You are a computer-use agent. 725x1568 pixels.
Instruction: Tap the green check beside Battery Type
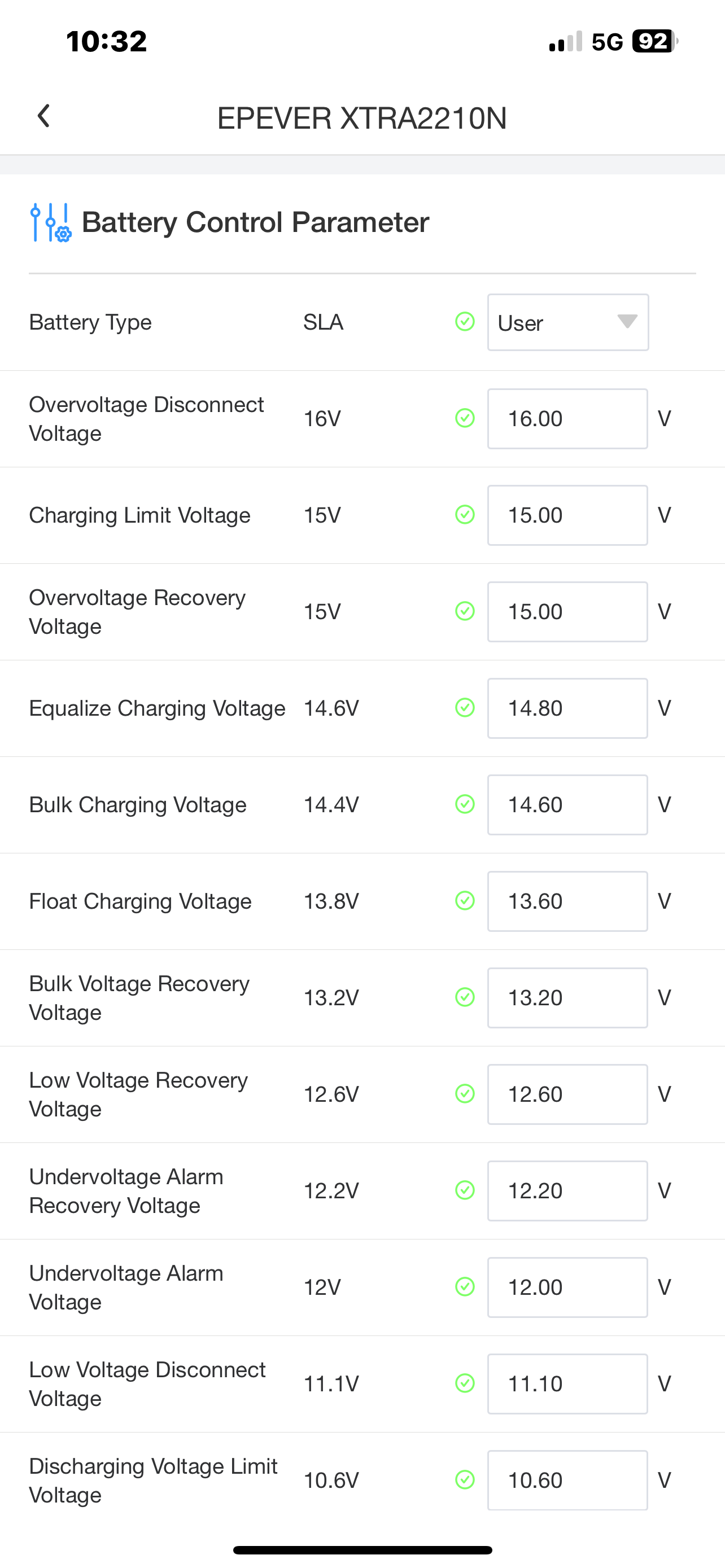click(465, 321)
